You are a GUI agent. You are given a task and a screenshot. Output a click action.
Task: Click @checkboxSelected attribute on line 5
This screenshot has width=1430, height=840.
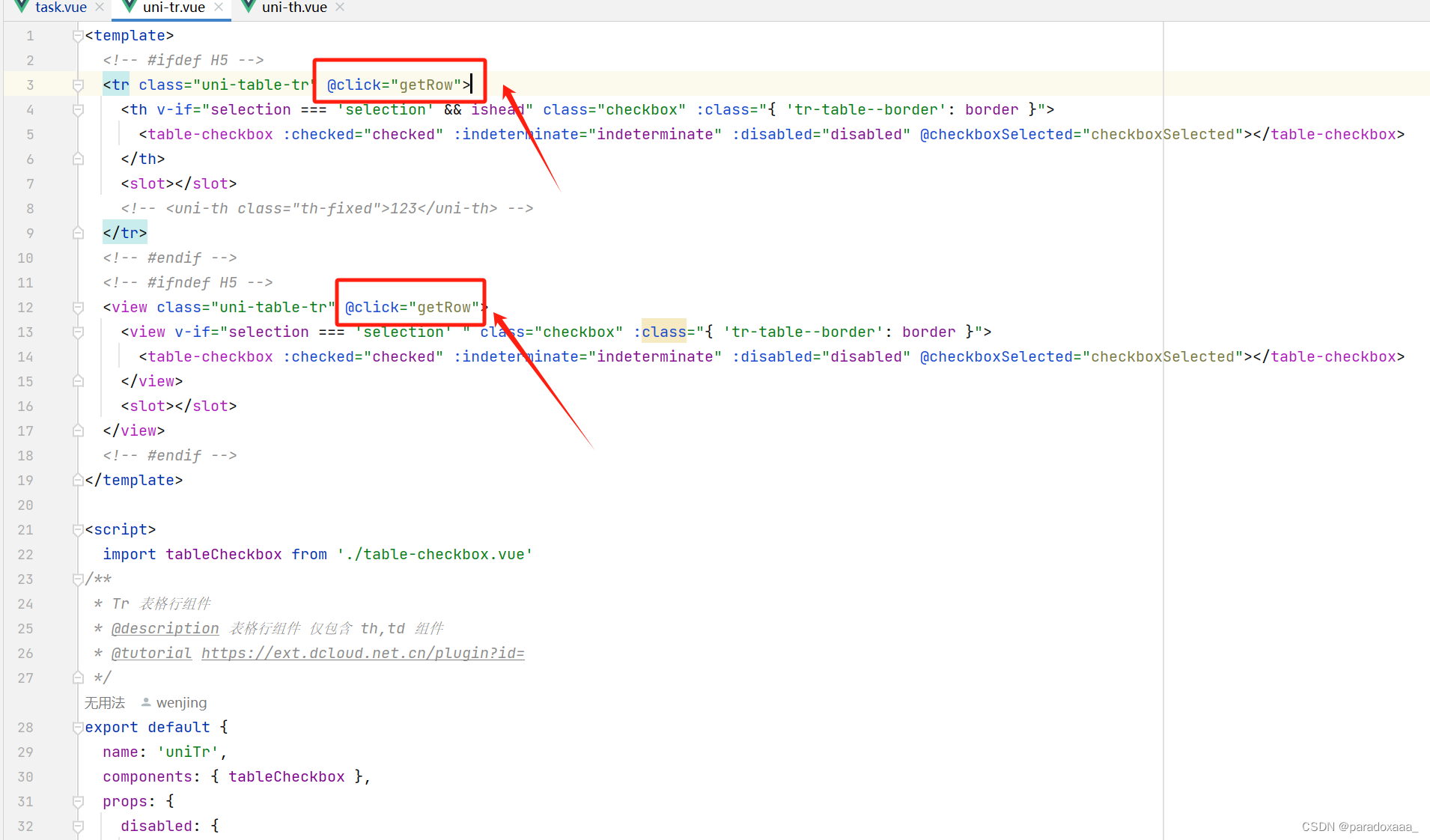click(x=997, y=135)
